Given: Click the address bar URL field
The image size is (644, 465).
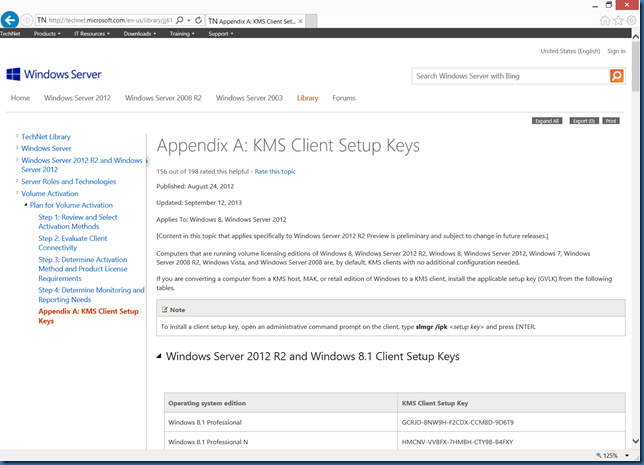Looking at the screenshot, I should (x=110, y=20).
